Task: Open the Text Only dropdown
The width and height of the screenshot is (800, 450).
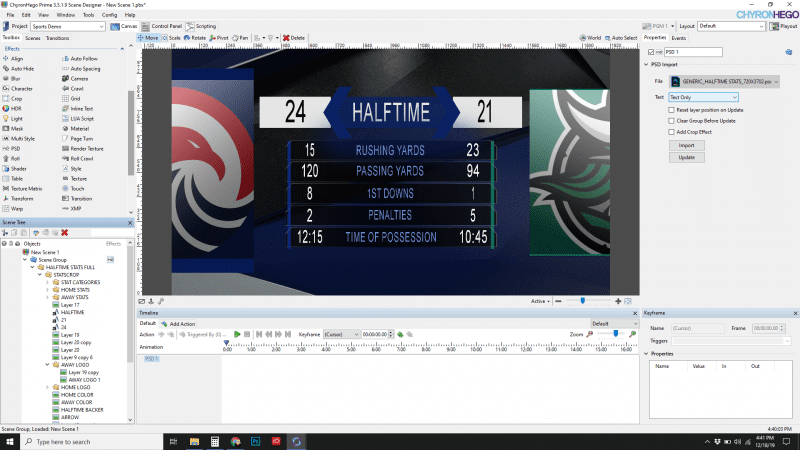Action: 703,97
